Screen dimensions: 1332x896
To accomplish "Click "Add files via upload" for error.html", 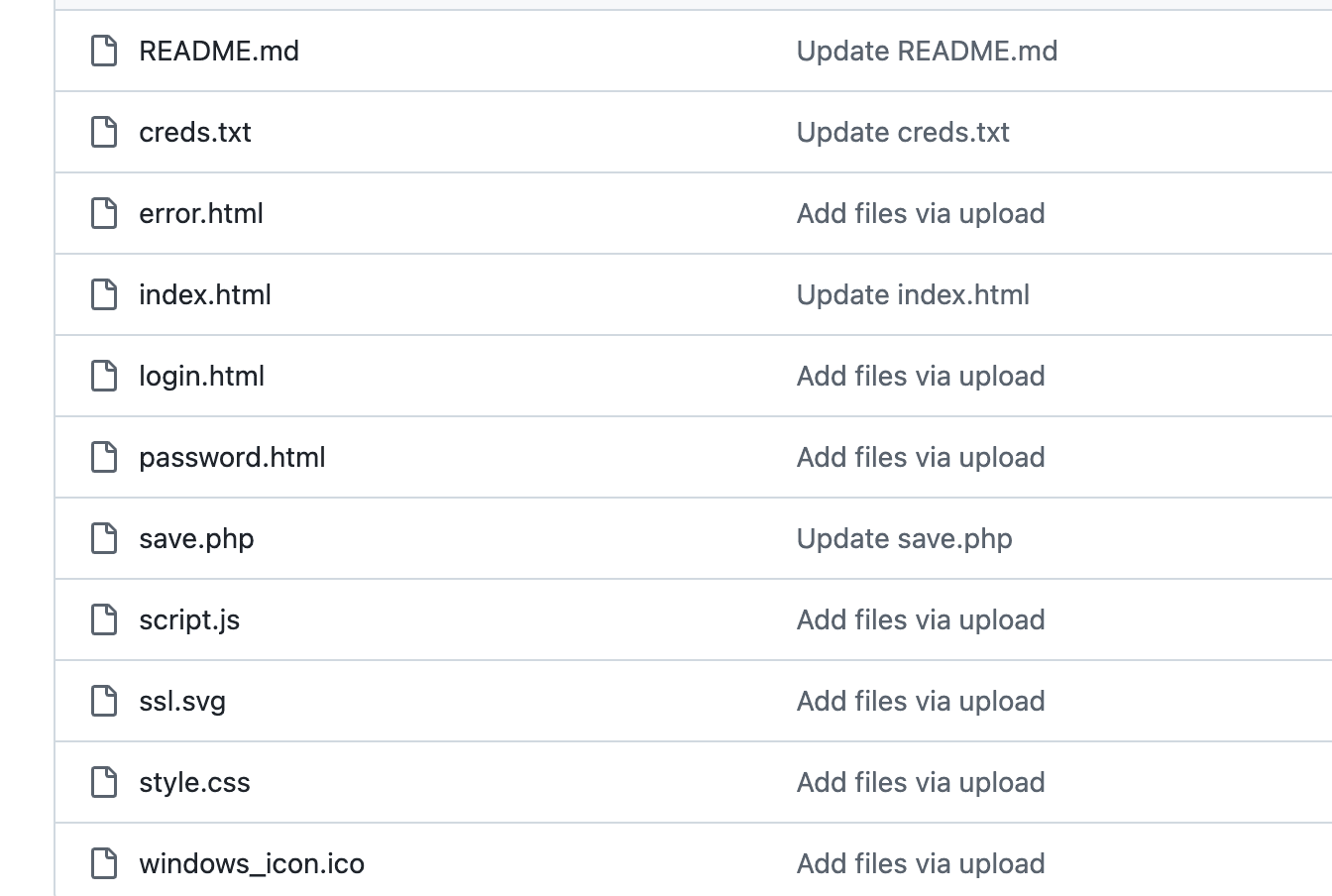I will tap(921, 213).
